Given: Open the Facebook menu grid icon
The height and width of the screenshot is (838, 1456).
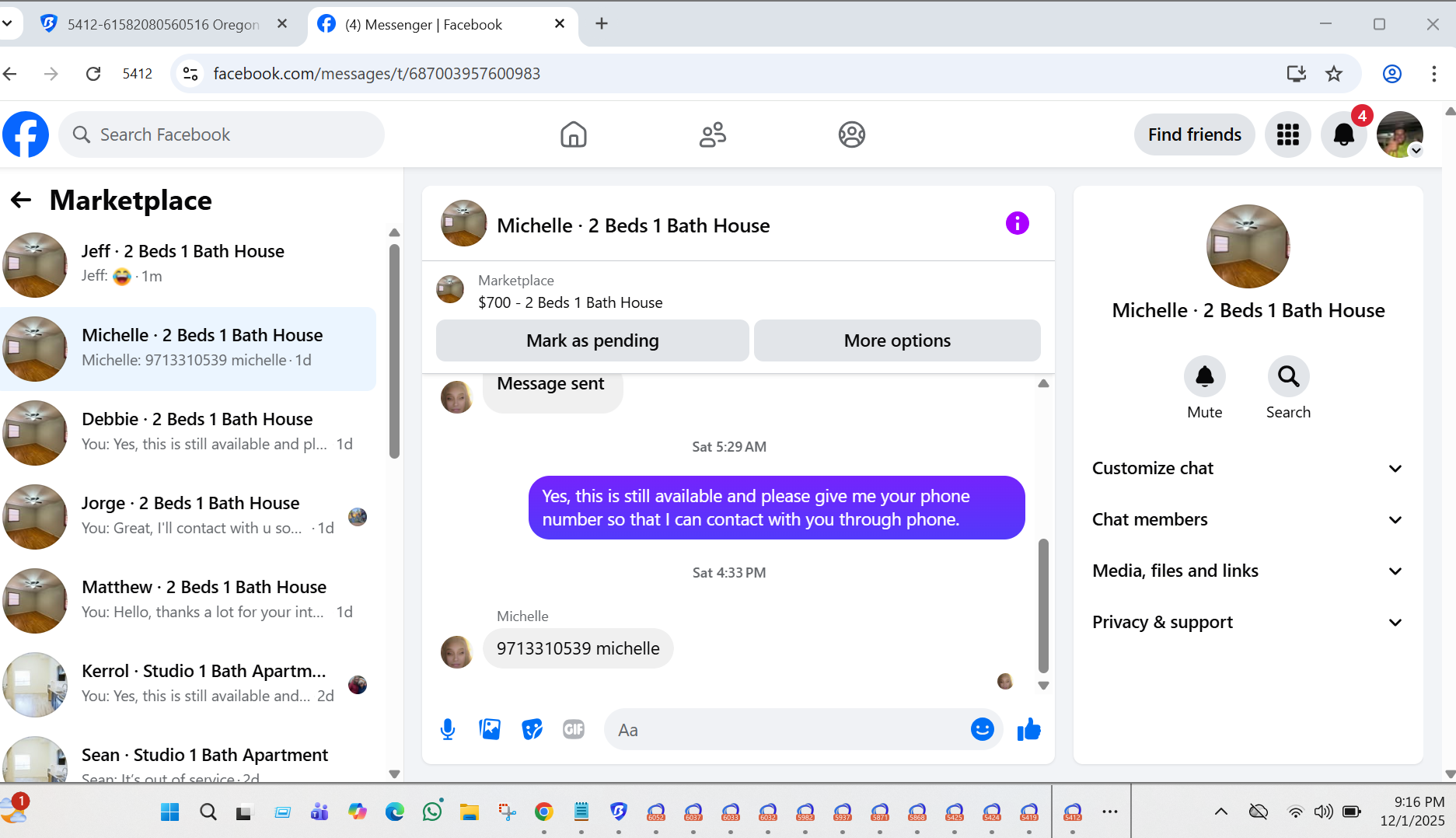Looking at the screenshot, I should (1288, 134).
